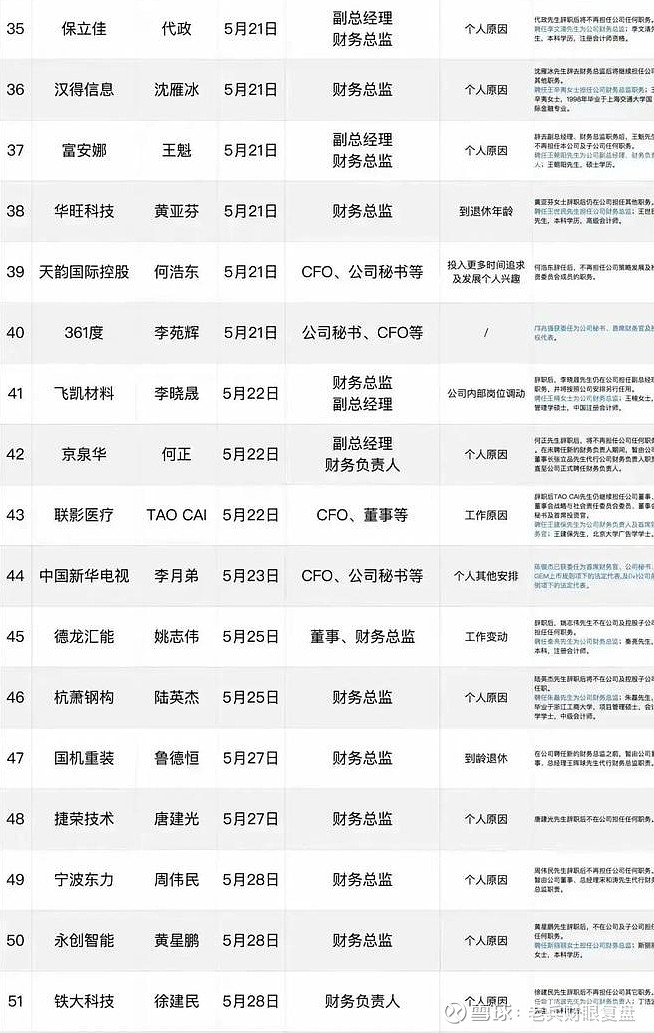The image size is (654, 1033).
Task: Click position 公司秘书、CFO等 in row 40
Action: (x=362, y=333)
